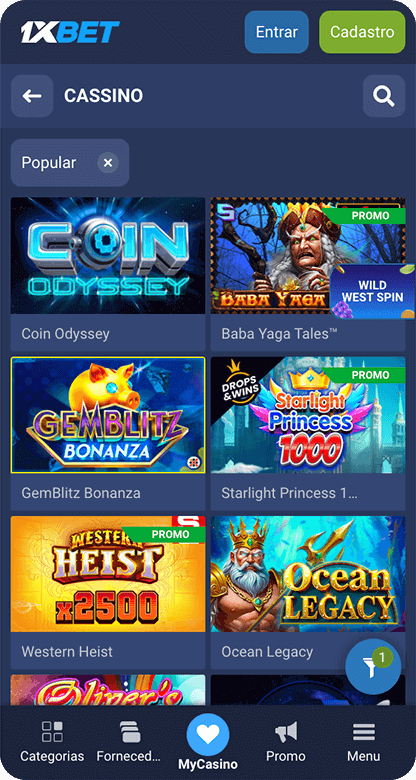Viewport: 416px width, 780px height.
Task: Remove the Popular filter with X
Action: pos(108,163)
